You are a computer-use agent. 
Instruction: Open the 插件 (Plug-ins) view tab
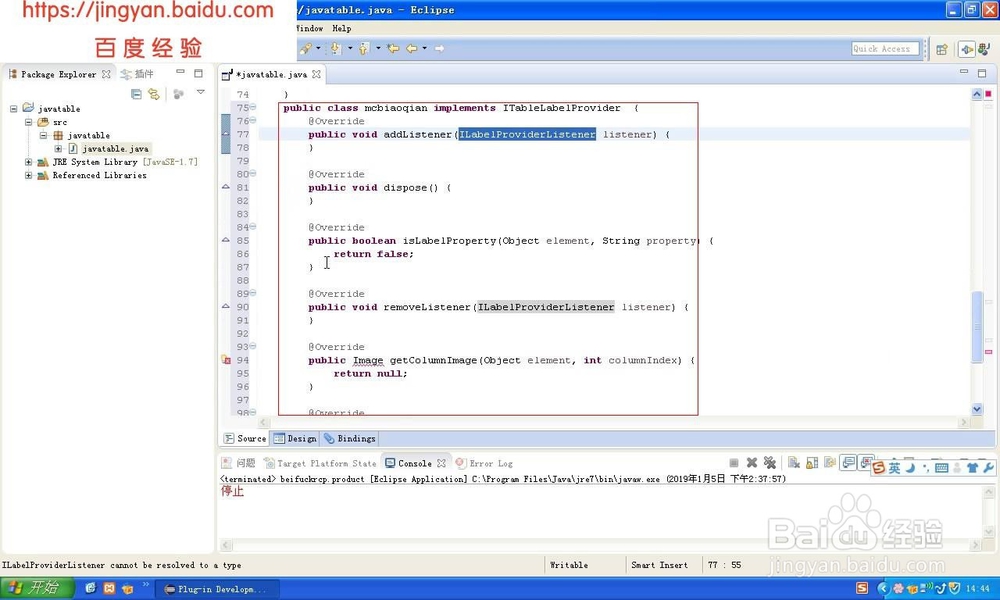pyautogui.click(x=137, y=74)
